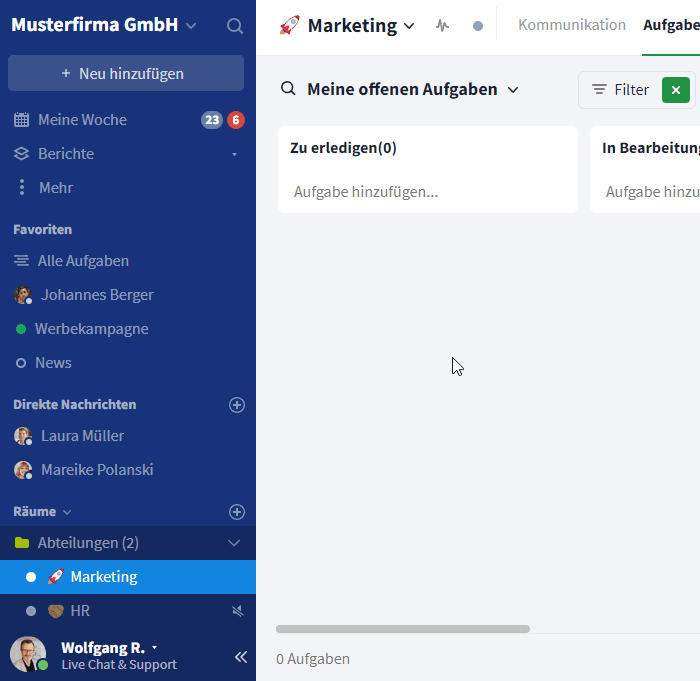Open Mareike Polanski's avatar

click(x=23, y=470)
